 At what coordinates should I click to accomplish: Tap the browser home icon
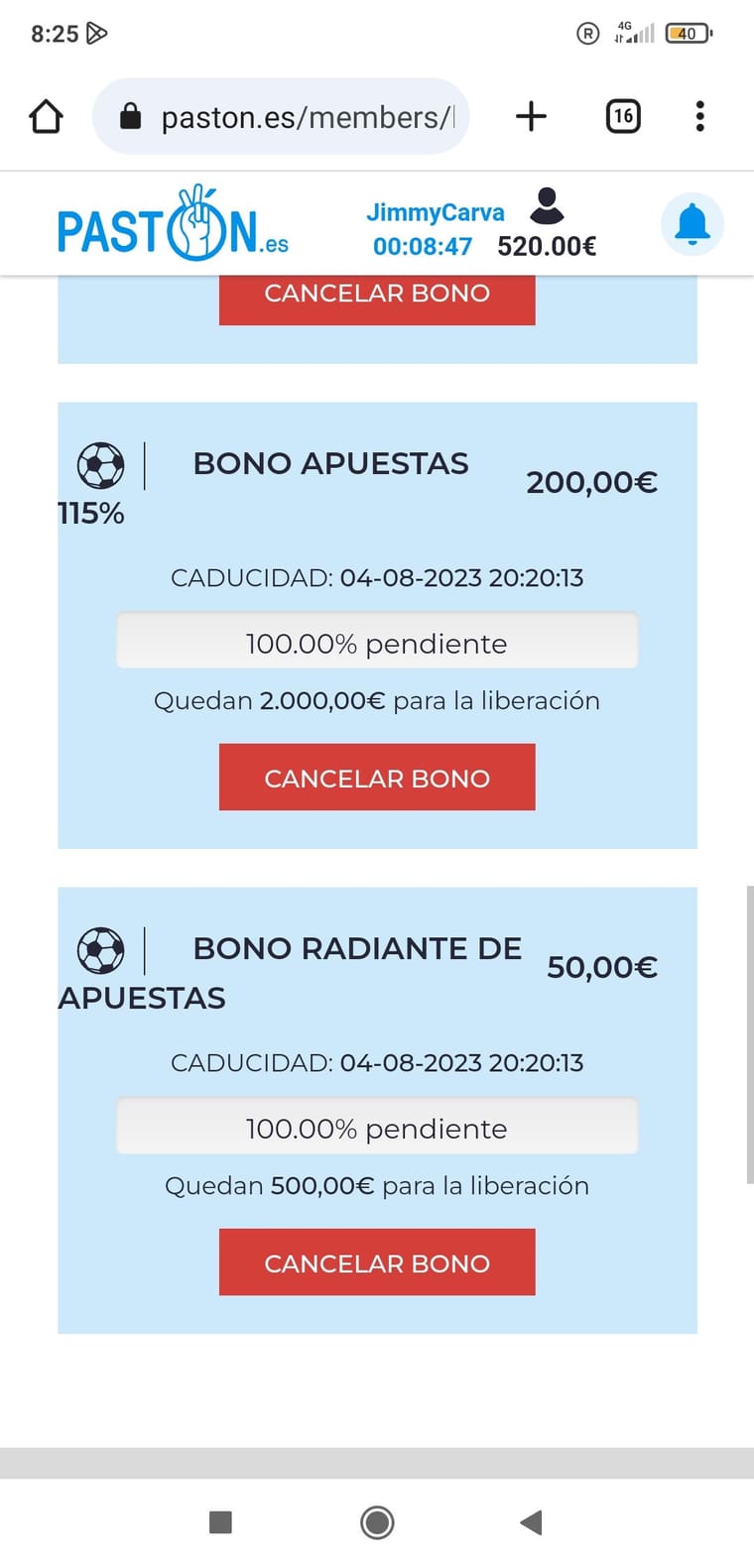(x=46, y=117)
